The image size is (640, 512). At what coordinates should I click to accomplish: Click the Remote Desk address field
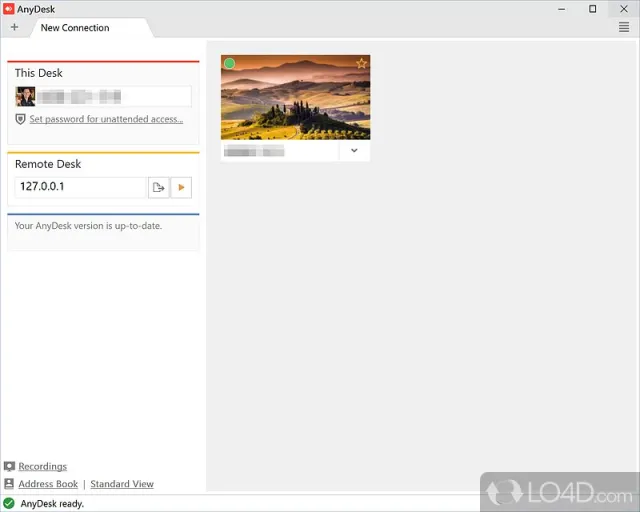click(80, 187)
